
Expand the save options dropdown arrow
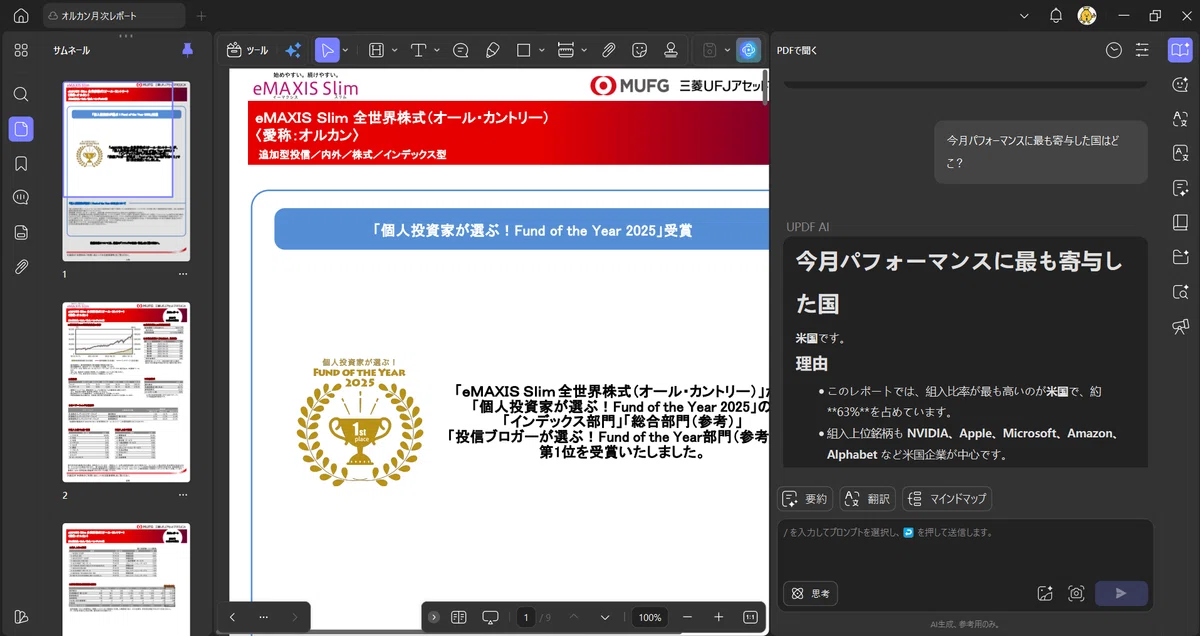(727, 50)
